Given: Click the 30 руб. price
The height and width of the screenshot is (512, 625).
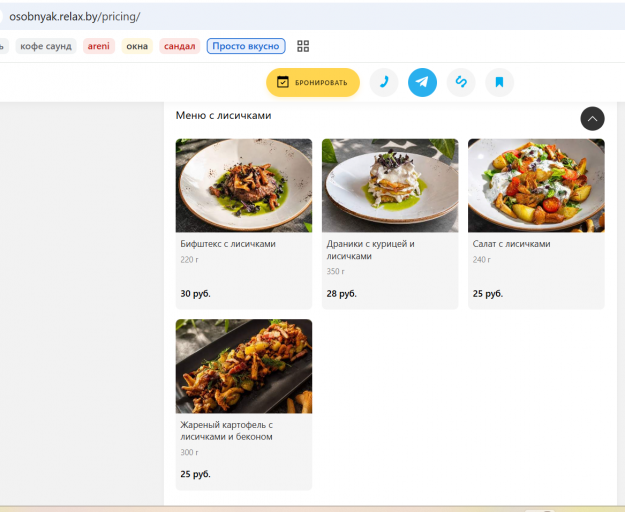Looking at the screenshot, I should coord(195,294).
